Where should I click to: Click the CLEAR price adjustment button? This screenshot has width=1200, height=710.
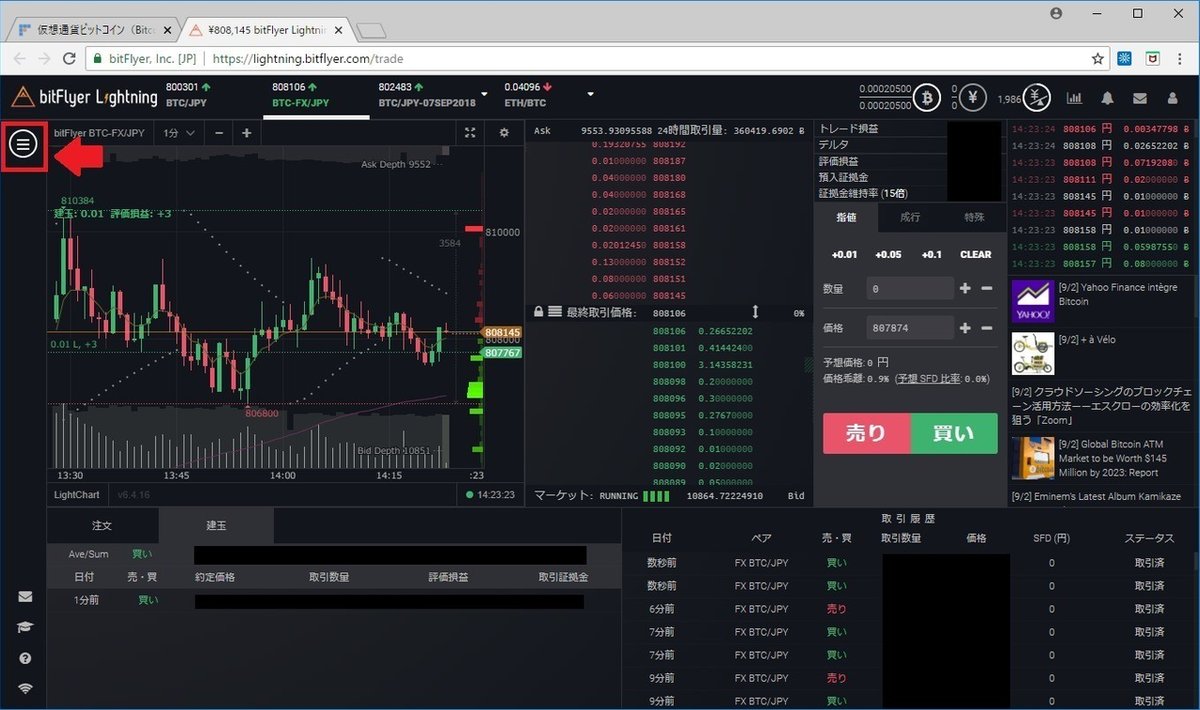pyautogui.click(x=975, y=254)
